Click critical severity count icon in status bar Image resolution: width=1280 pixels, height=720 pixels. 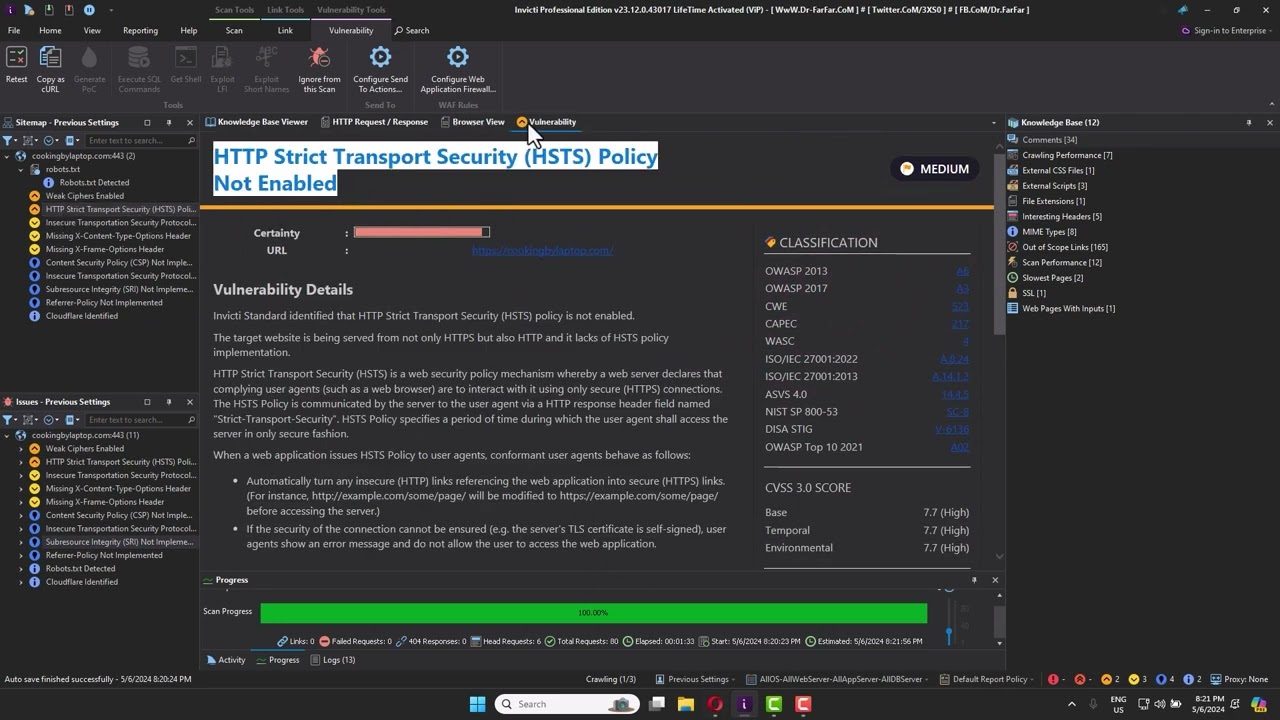coord(1053,679)
